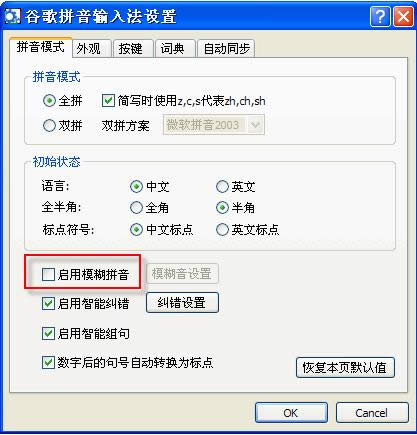The image size is (417, 435).
Task: Select the 双拼 radio button
Action: tap(49, 126)
